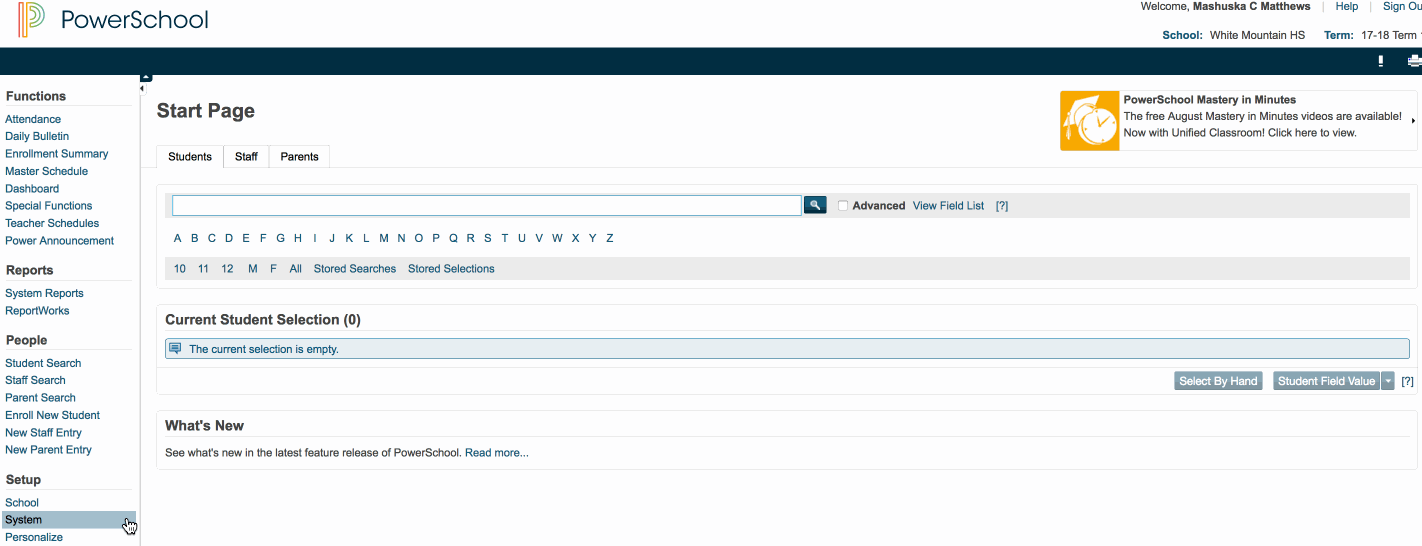Open Attendance in Functions

point(33,119)
